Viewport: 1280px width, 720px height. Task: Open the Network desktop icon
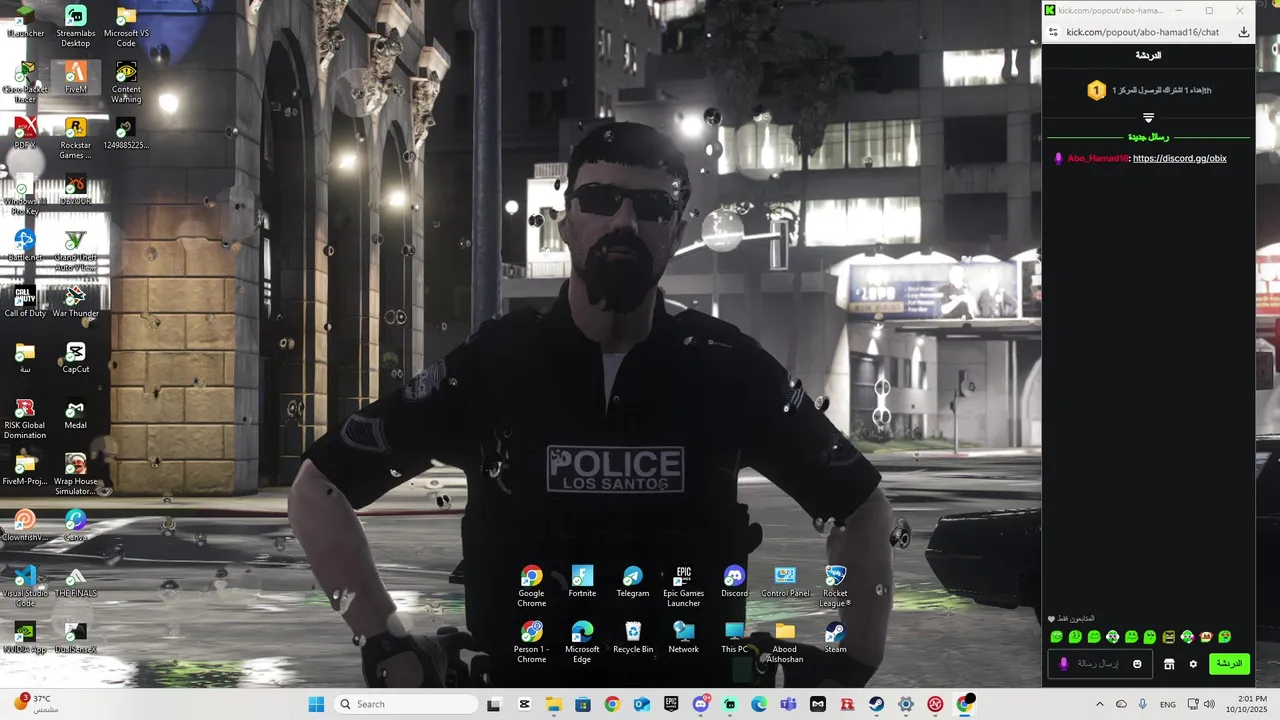click(x=684, y=637)
